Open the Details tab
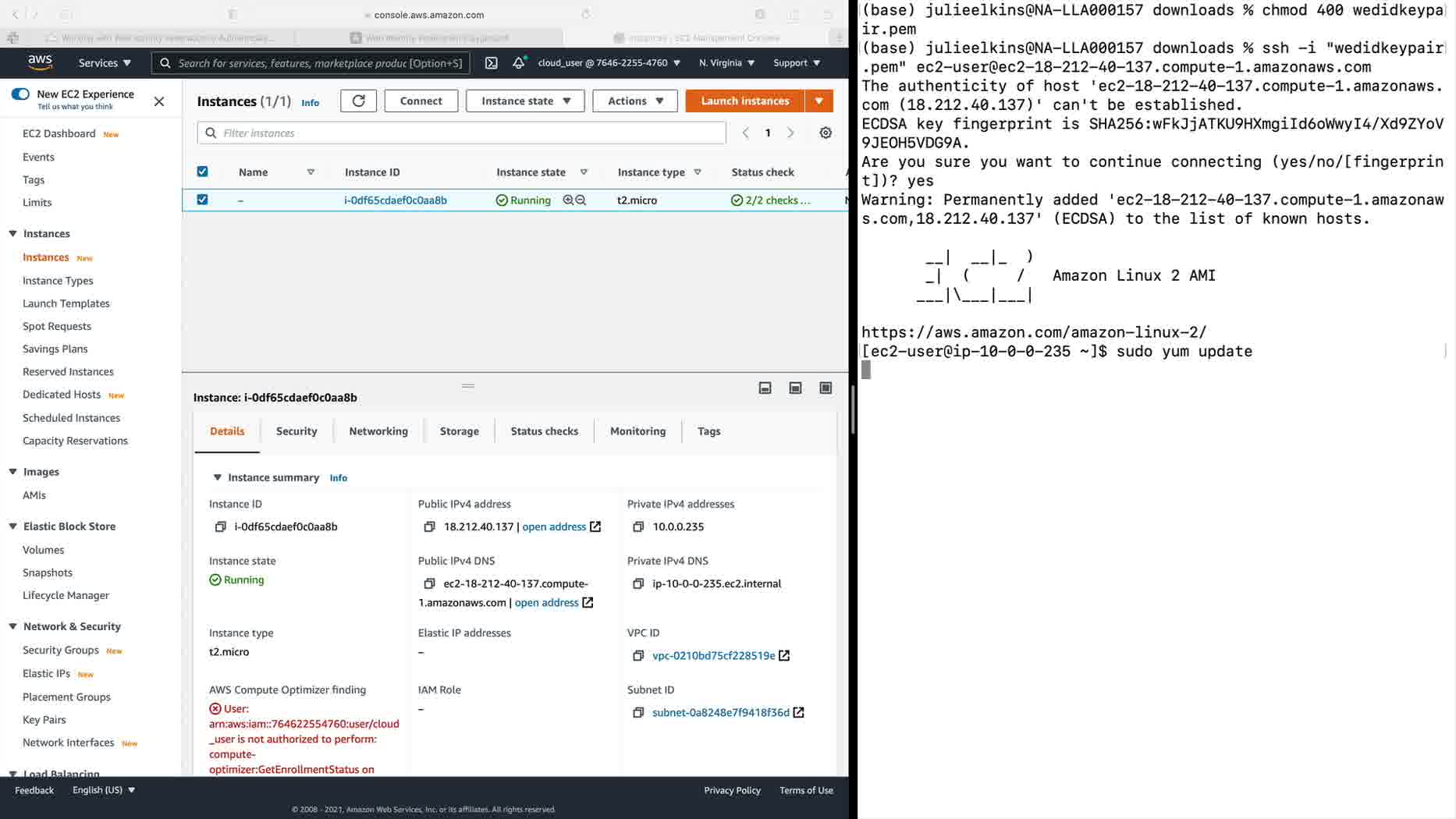This screenshot has width=1456, height=819. click(x=227, y=431)
